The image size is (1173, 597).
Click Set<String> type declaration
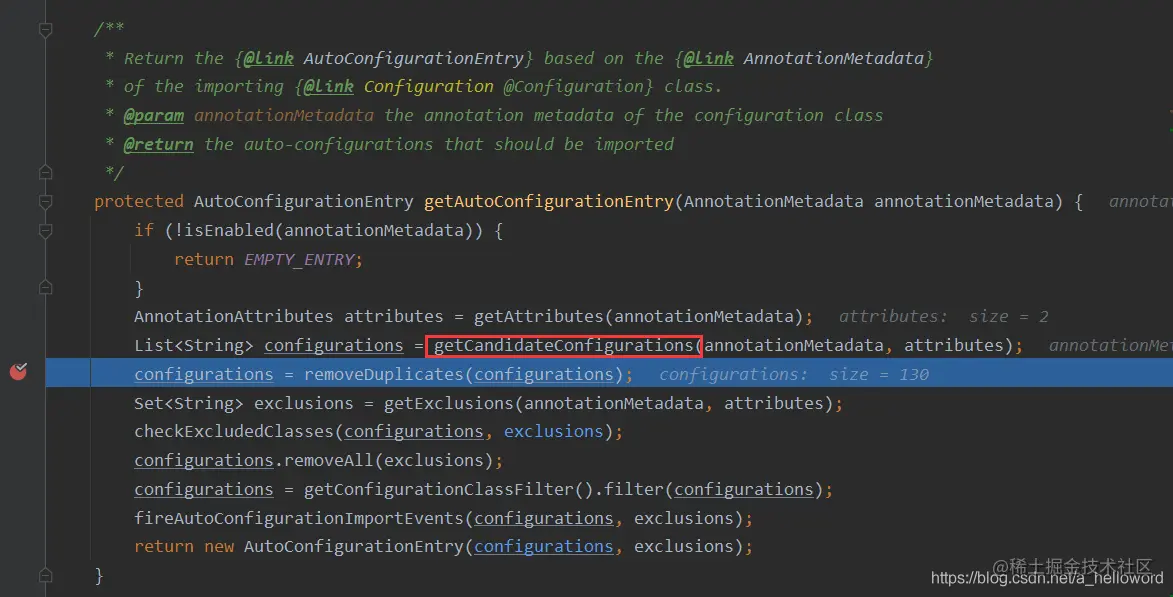click(x=189, y=403)
